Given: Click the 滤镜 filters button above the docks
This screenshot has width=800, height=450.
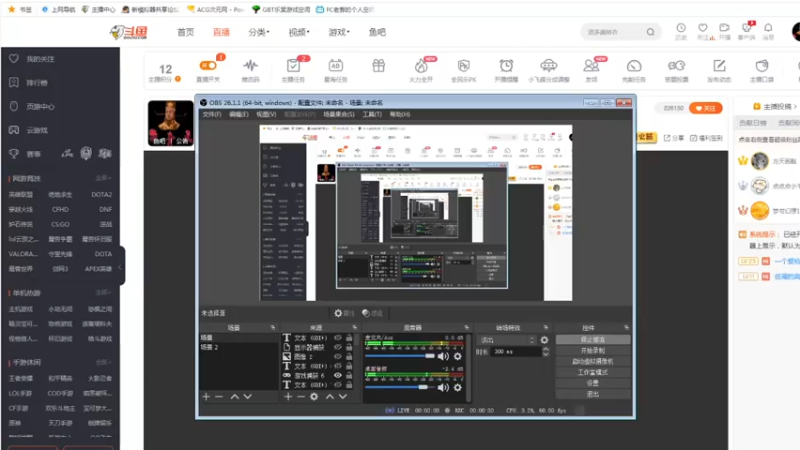Looking at the screenshot, I should (x=372, y=313).
